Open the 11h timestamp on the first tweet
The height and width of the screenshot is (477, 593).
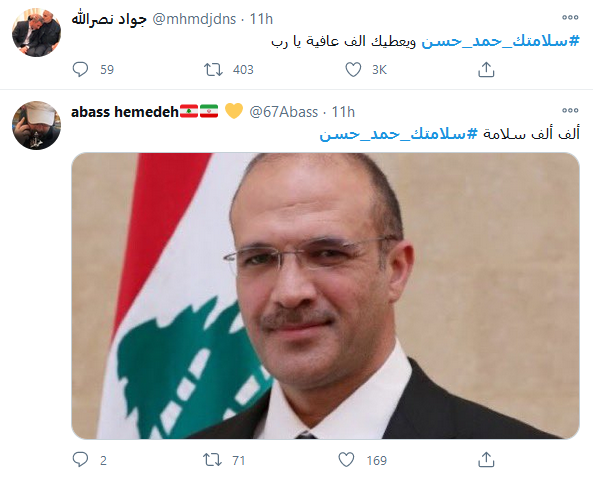click(x=261, y=19)
